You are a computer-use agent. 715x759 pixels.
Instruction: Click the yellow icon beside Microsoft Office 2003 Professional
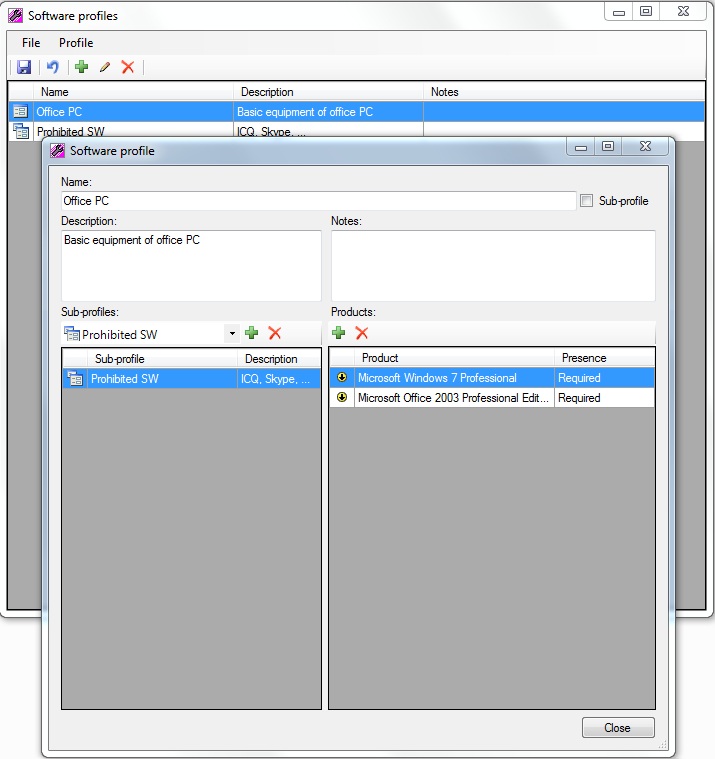pos(342,397)
